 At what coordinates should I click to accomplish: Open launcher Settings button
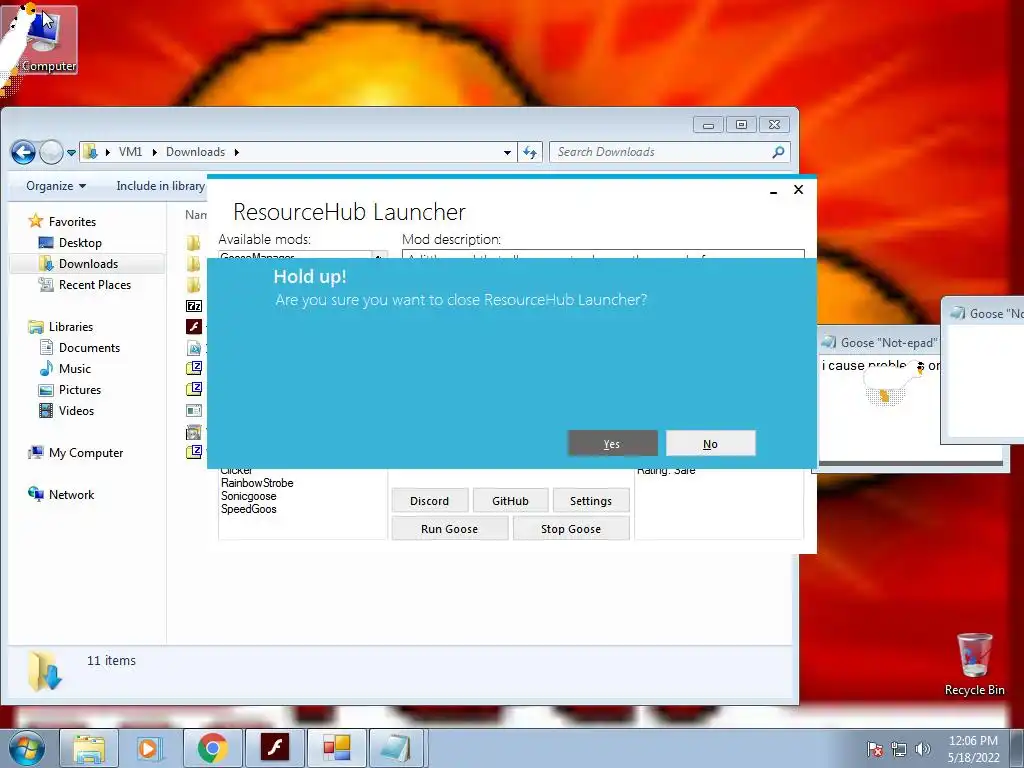591,501
